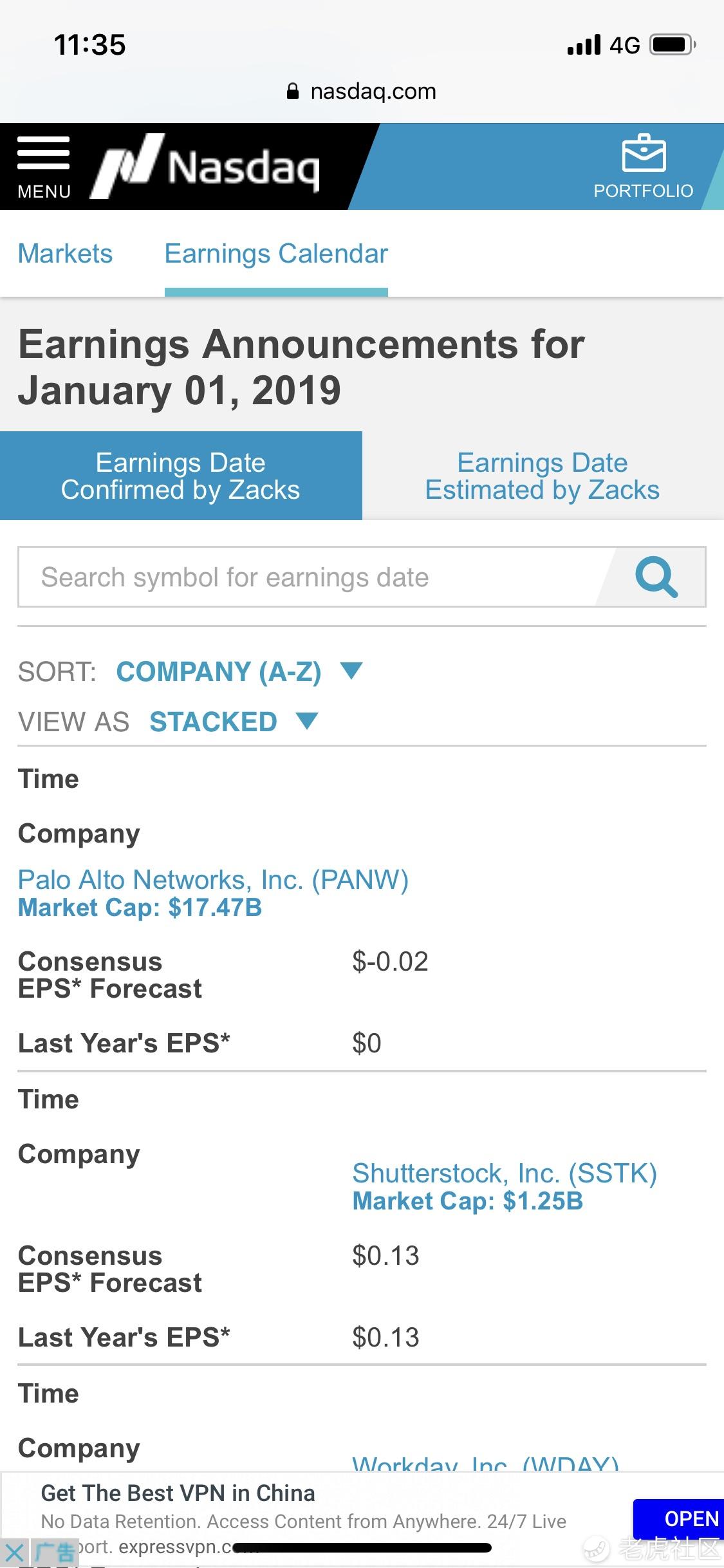Focus the symbol search input field
Image resolution: width=724 pixels, height=1568 pixels.
pos(309,577)
